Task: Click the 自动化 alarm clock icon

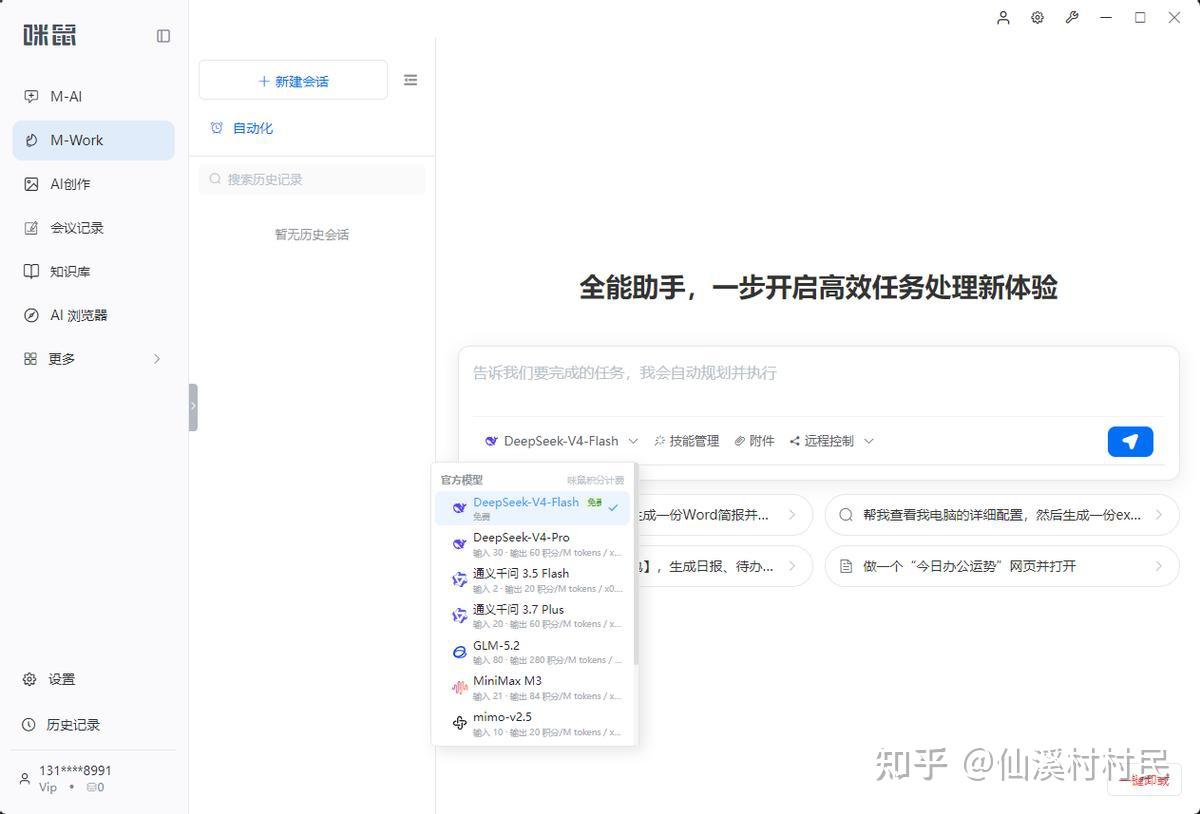Action: pos(217,128)
